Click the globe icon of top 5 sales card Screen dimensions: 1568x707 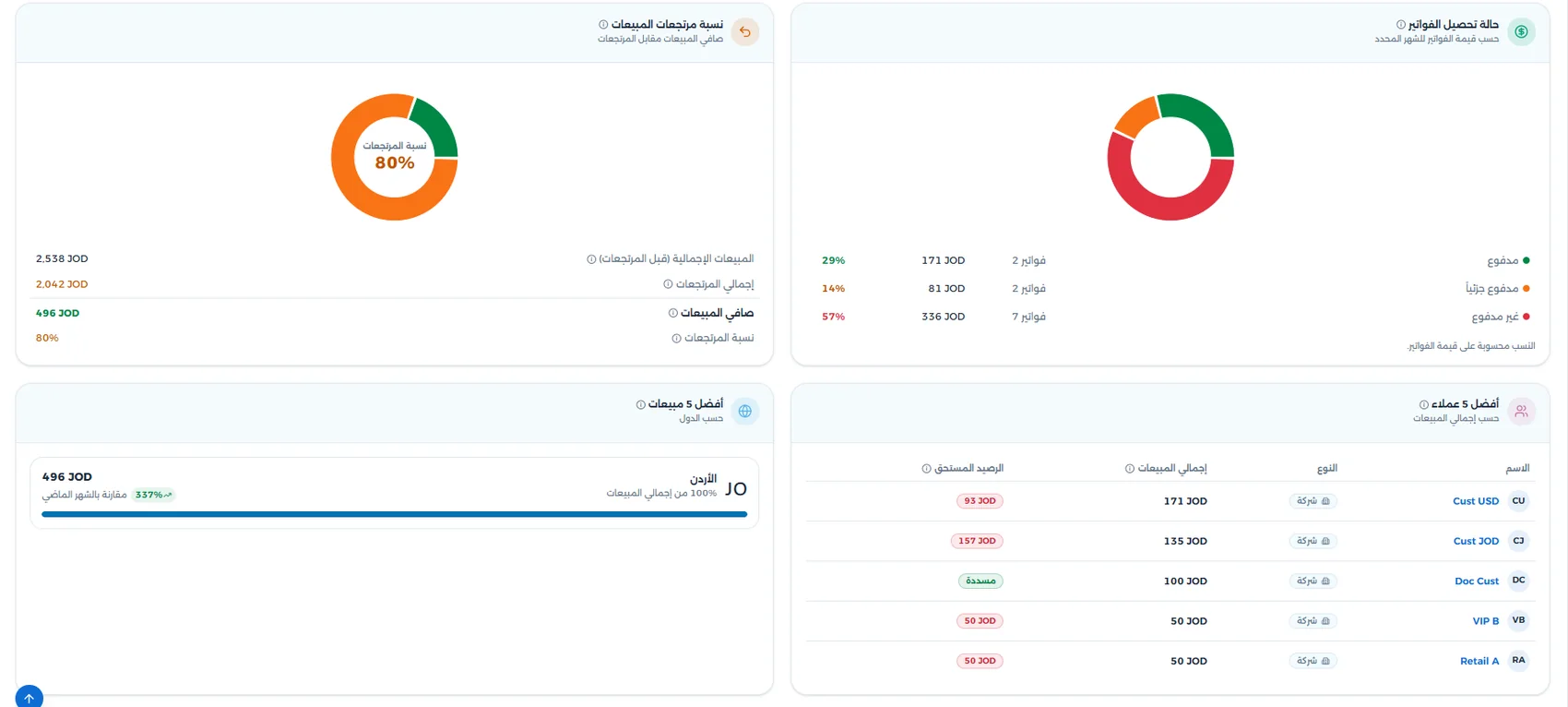745,412
